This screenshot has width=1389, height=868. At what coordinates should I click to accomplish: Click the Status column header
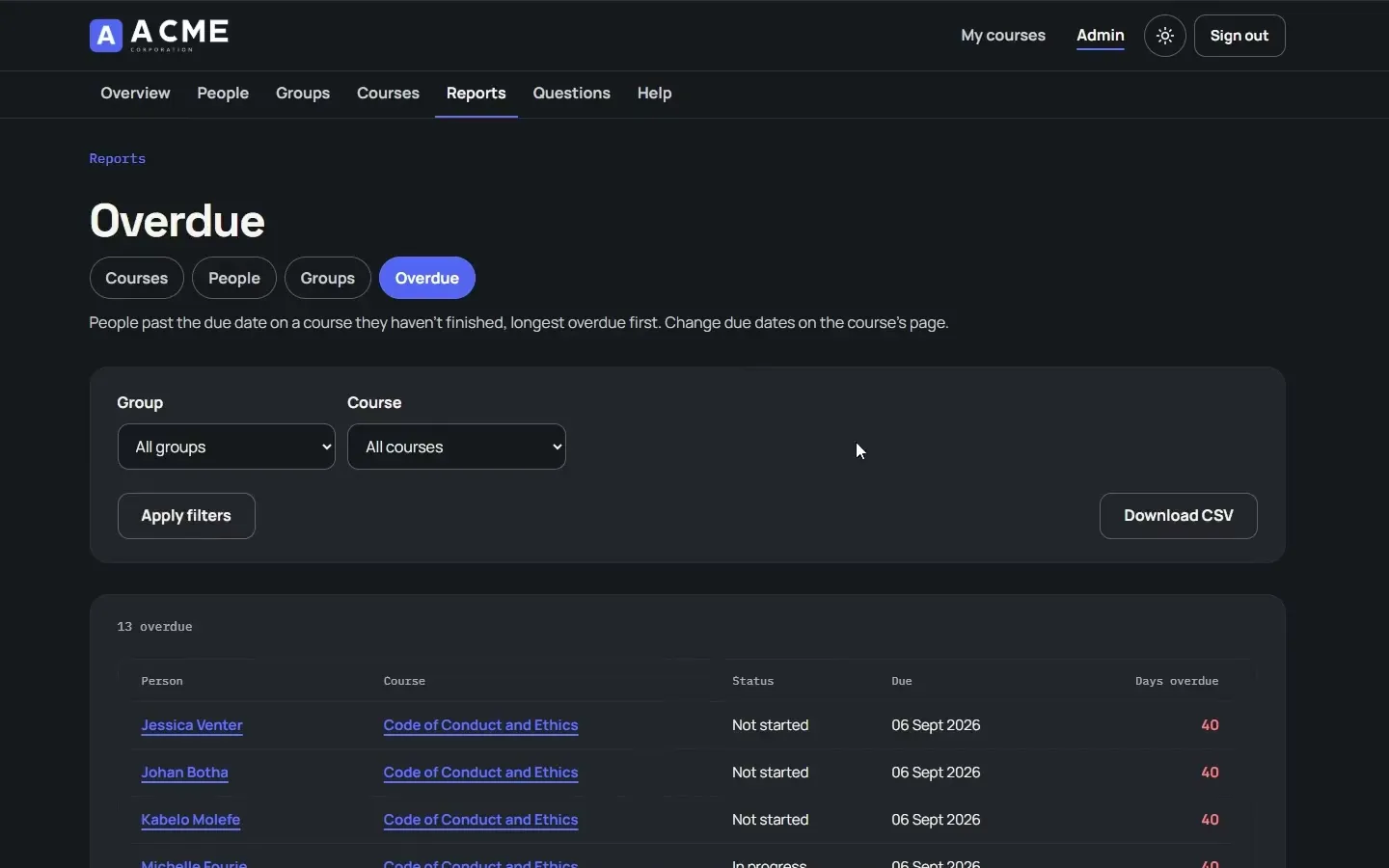(x=753, y=682)
